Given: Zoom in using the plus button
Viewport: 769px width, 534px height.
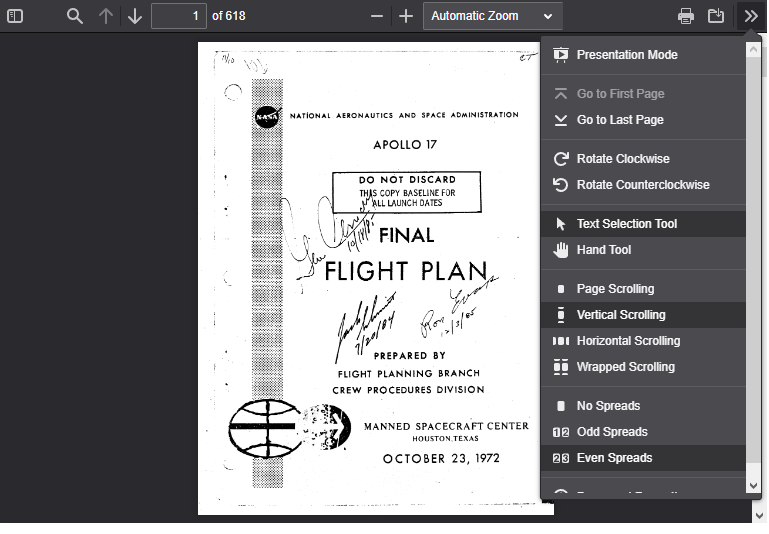Looking at the screenshot, I should [x=406, y=16].
